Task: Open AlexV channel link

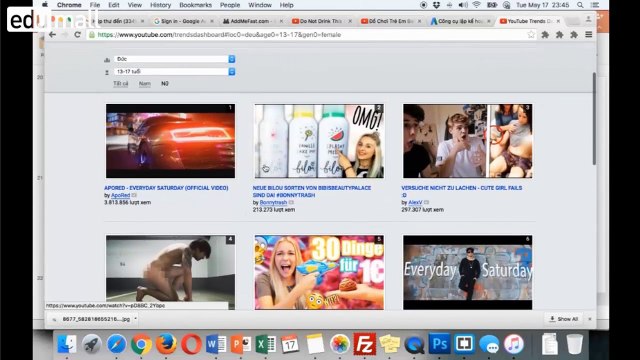Action: click(415, 202)
